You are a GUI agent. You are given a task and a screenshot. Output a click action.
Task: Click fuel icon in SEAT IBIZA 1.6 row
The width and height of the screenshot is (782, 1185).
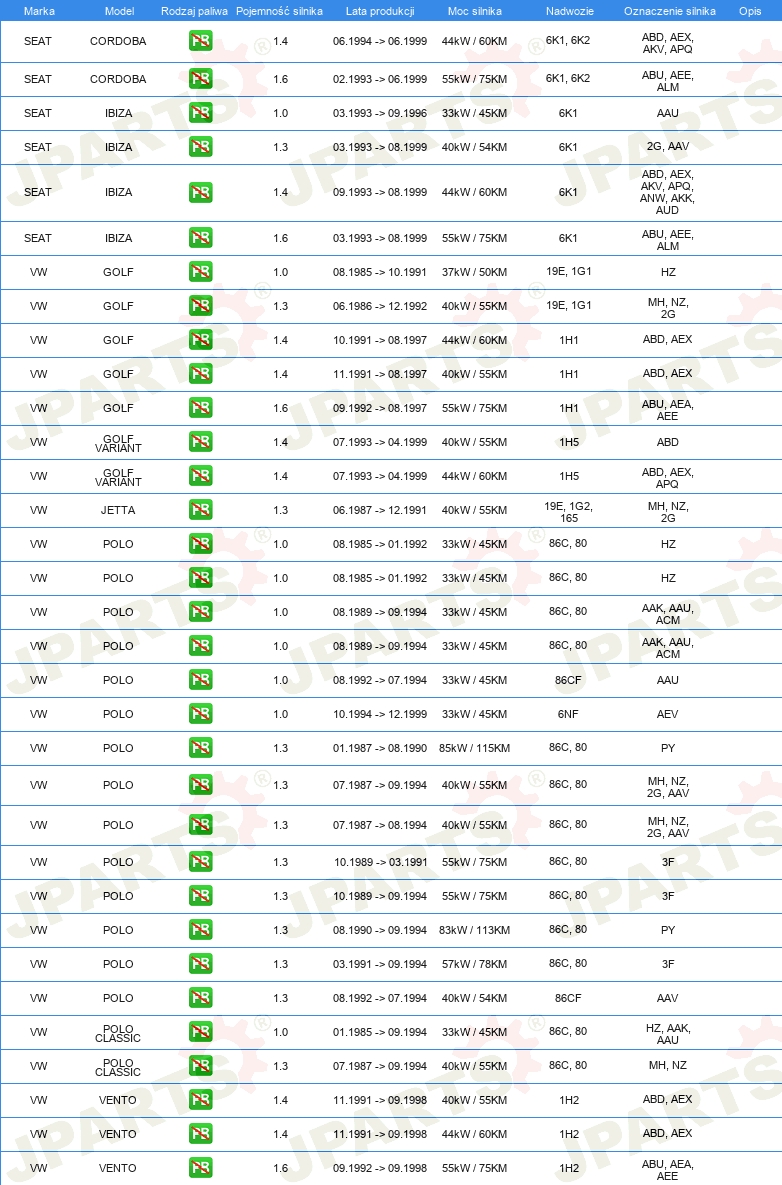200,237
